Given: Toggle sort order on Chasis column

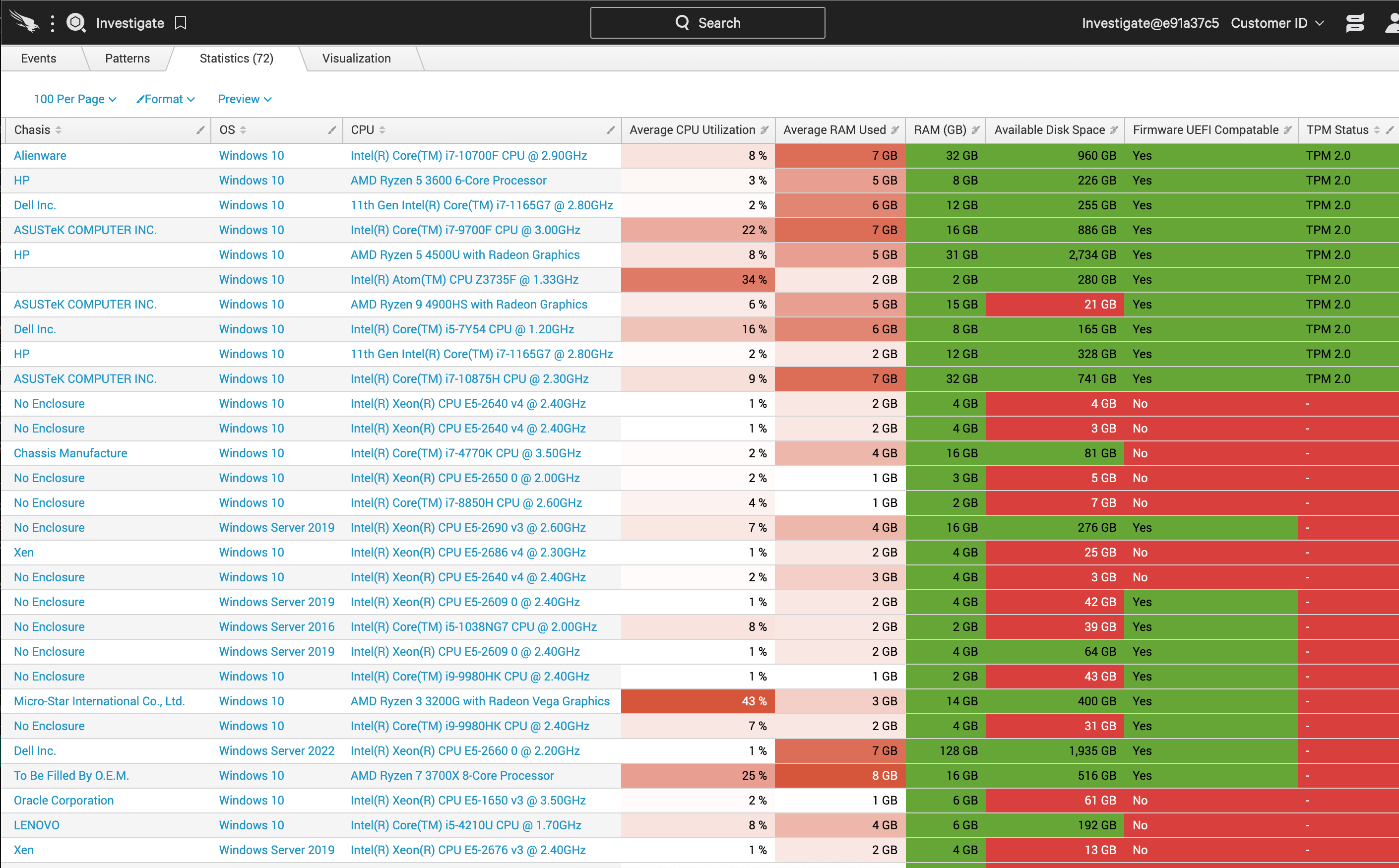Looking at the screenshot, I should (x=59, y=130).
